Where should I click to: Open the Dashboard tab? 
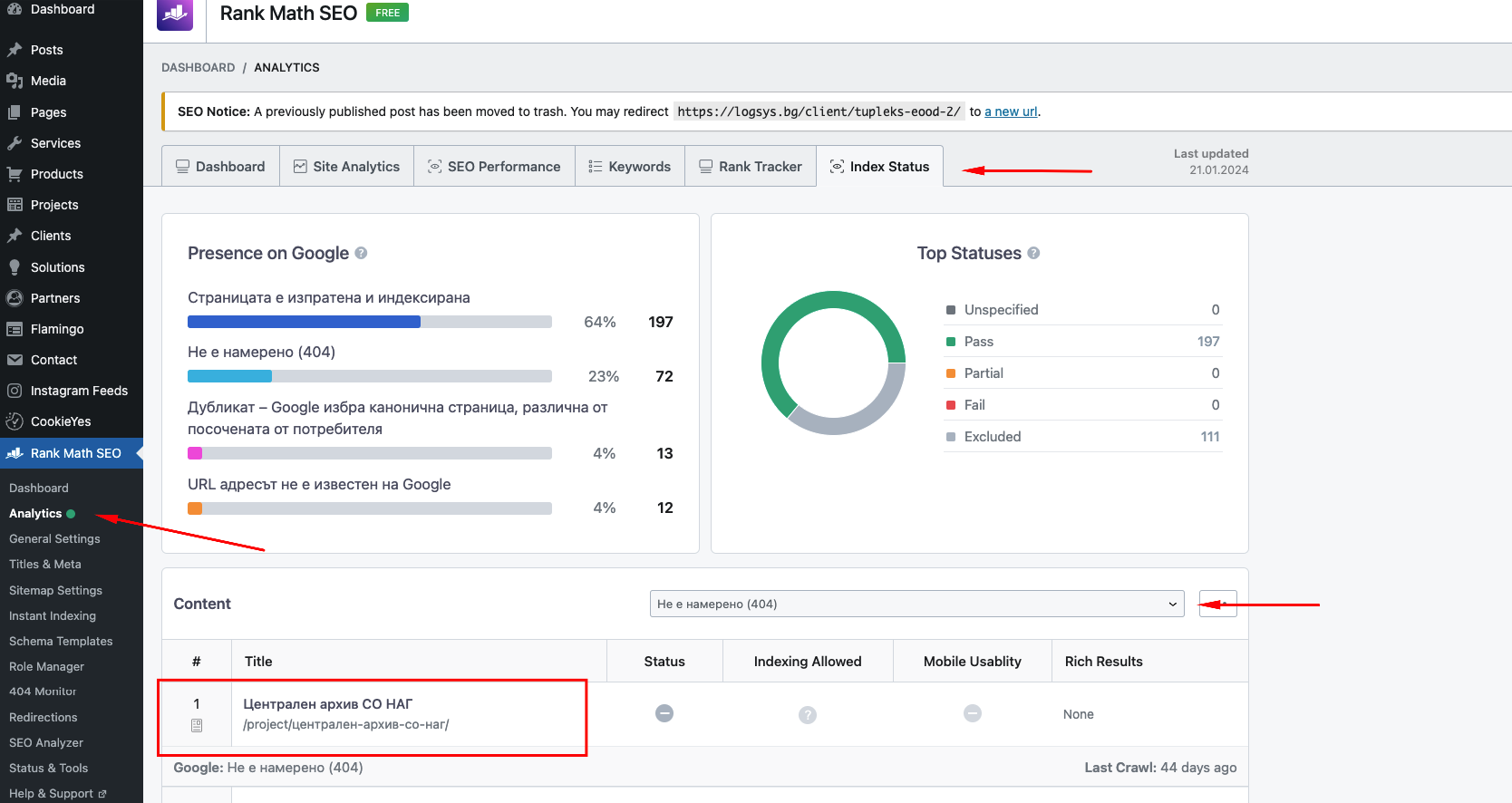220,167
